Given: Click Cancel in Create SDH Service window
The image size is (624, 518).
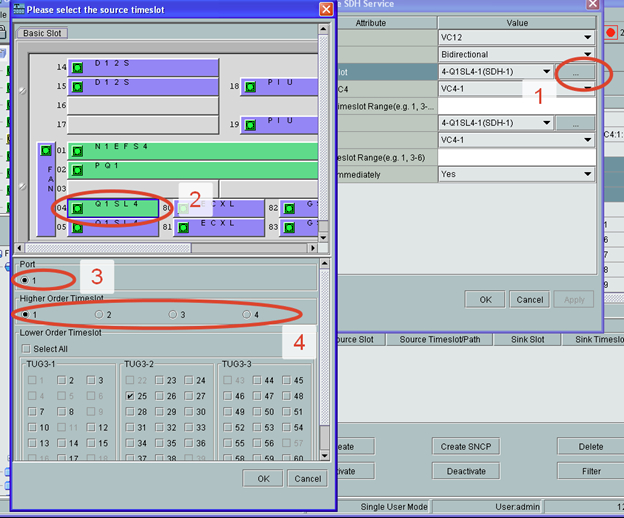Looking at the screenshot, I should [530, 300].
